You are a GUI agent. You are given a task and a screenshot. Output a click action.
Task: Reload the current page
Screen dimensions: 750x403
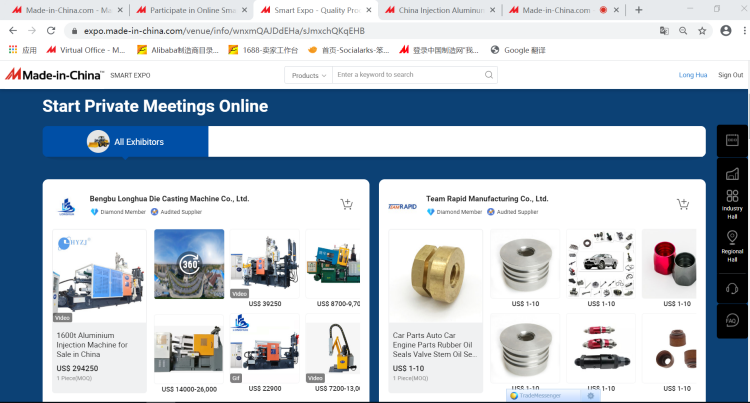(x=51, y=31)
